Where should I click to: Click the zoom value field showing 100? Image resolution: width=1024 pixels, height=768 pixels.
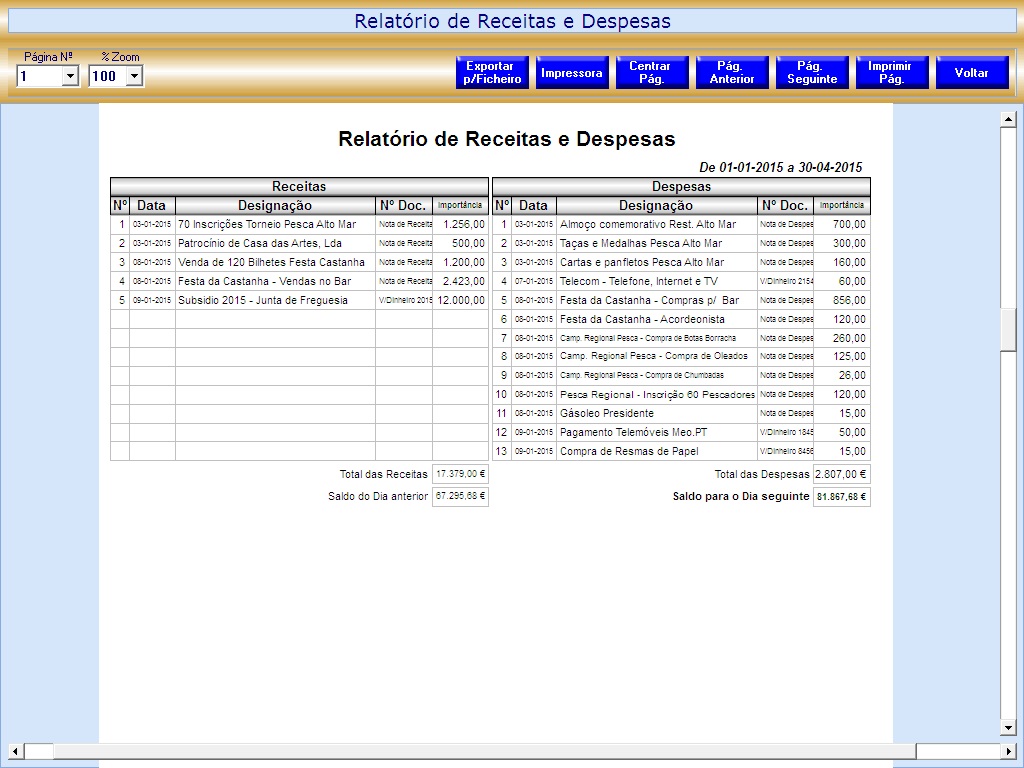point(106,76)
